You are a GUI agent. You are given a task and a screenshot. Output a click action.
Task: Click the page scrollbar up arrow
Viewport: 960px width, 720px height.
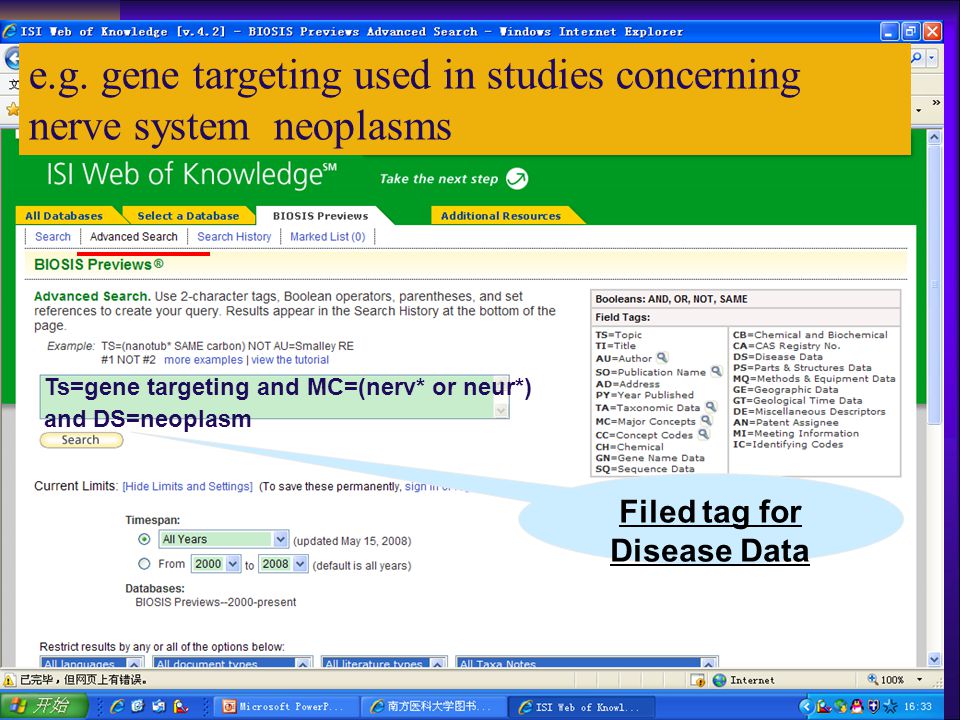coord(934,137)
